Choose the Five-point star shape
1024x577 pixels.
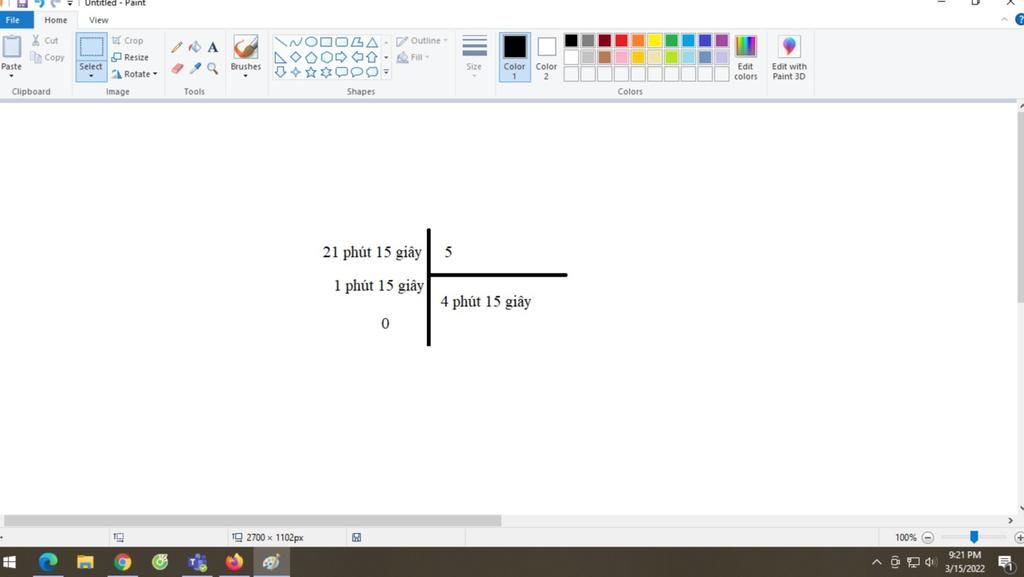point(311,72)
